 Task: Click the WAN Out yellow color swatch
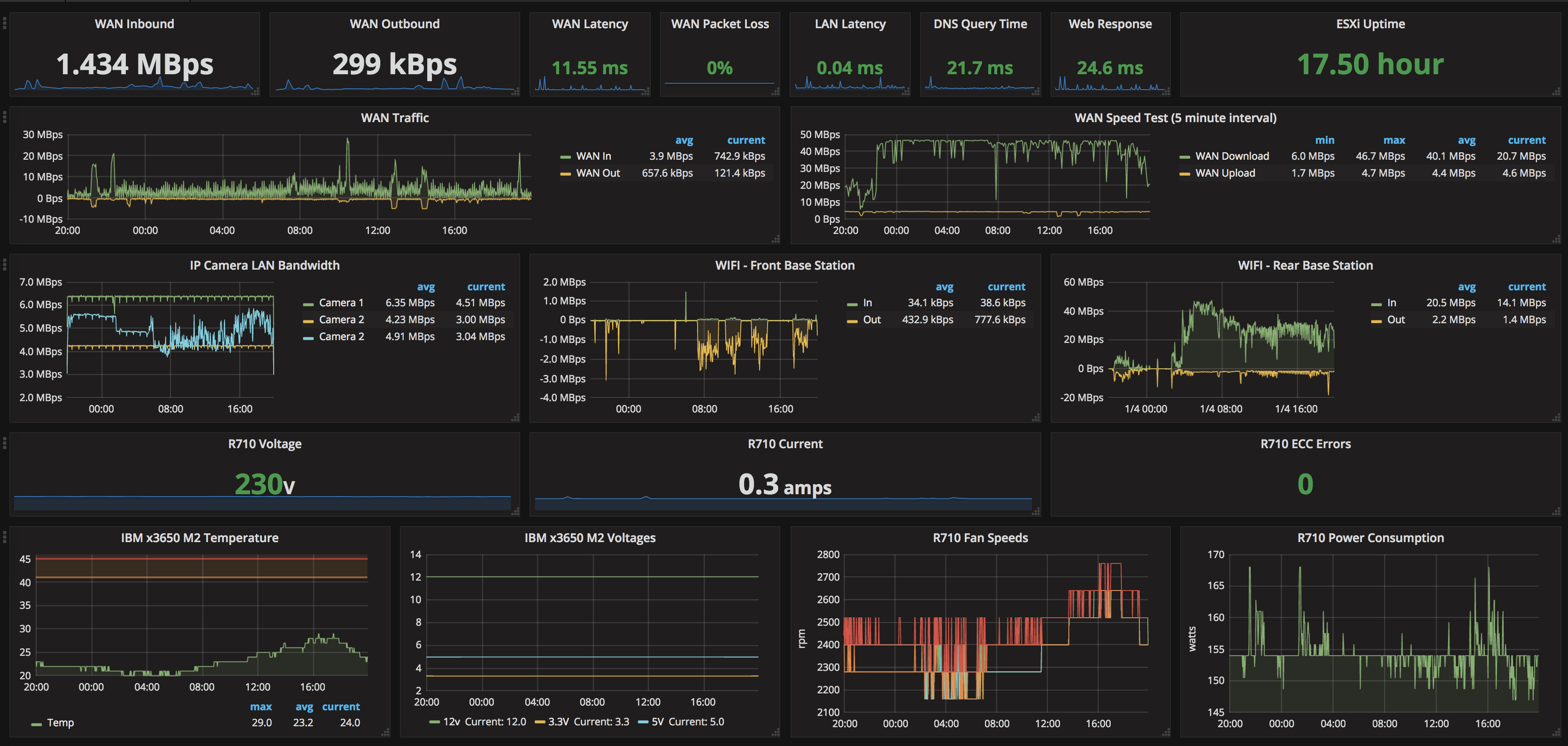[x=565, y=173]
